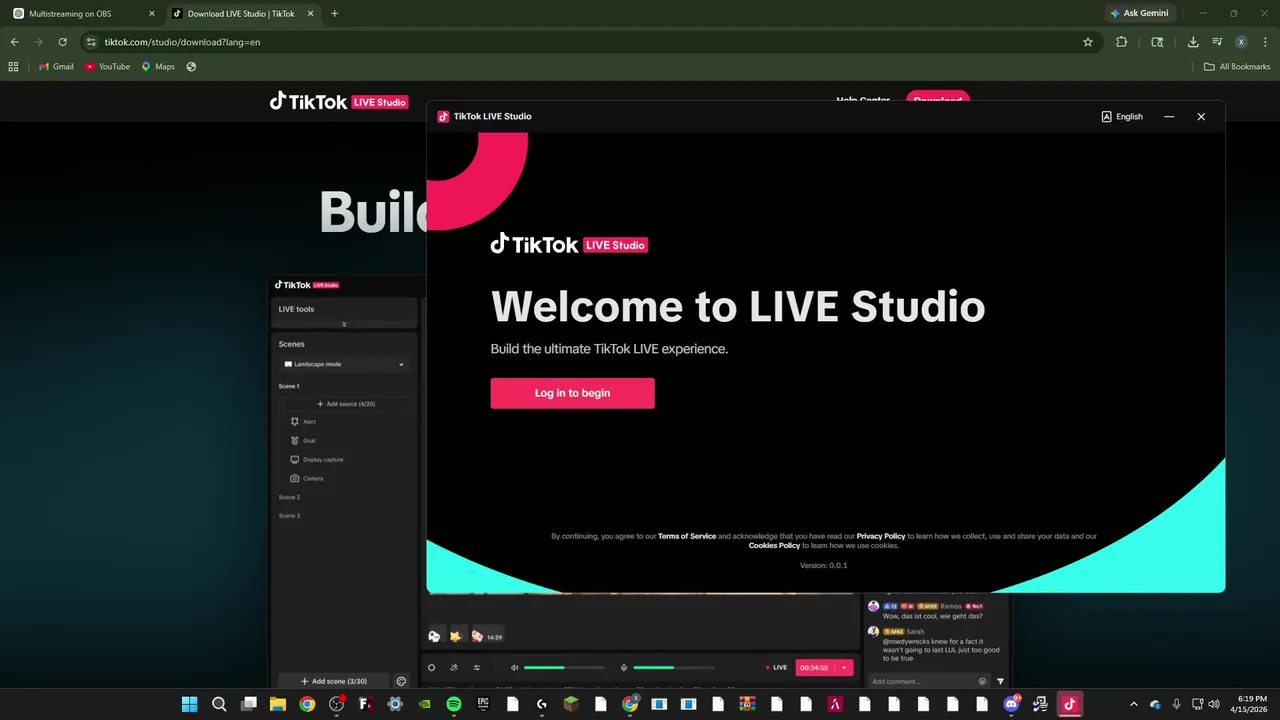Mute the speaker icon in preview

pyautogui.click(x=515, y=668)
